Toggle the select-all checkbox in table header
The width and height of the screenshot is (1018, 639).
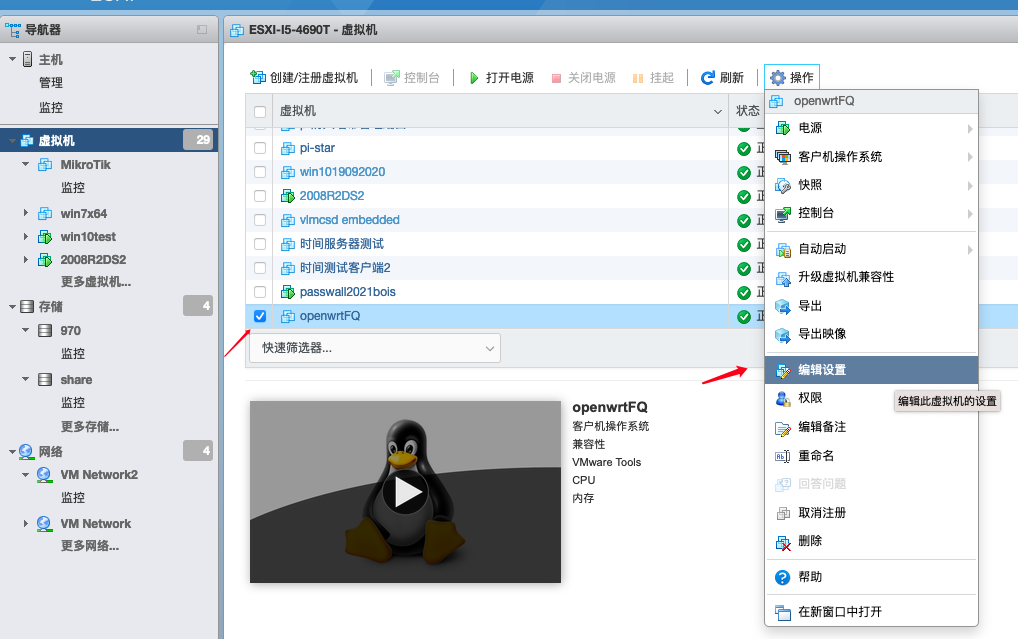click(260, 112)
